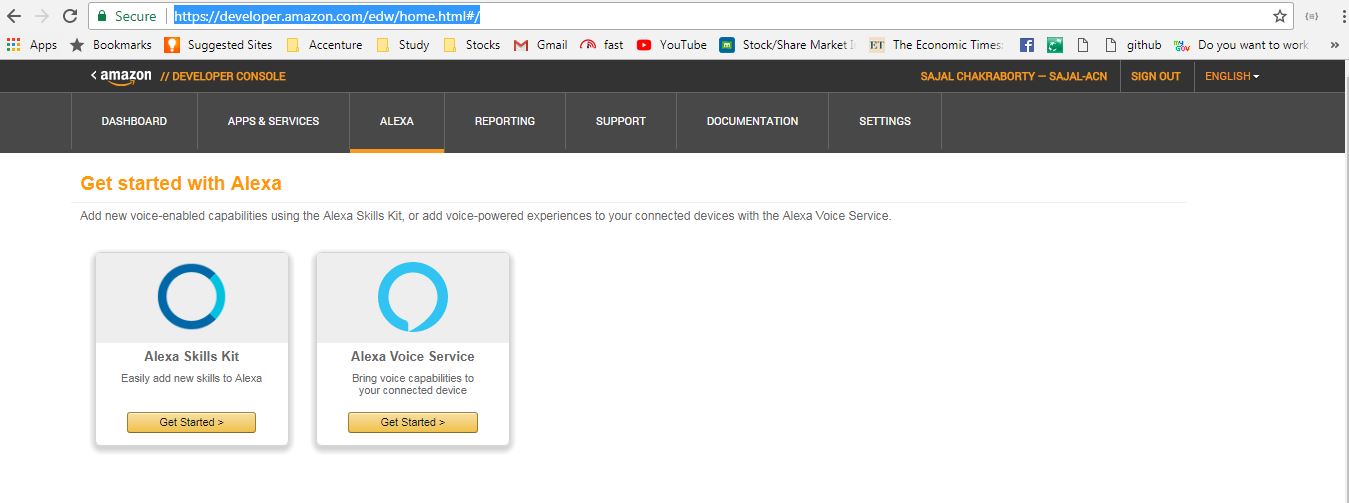Go back using the browser back arrow
Screen dimensions: 1349x503
(14, 16)
